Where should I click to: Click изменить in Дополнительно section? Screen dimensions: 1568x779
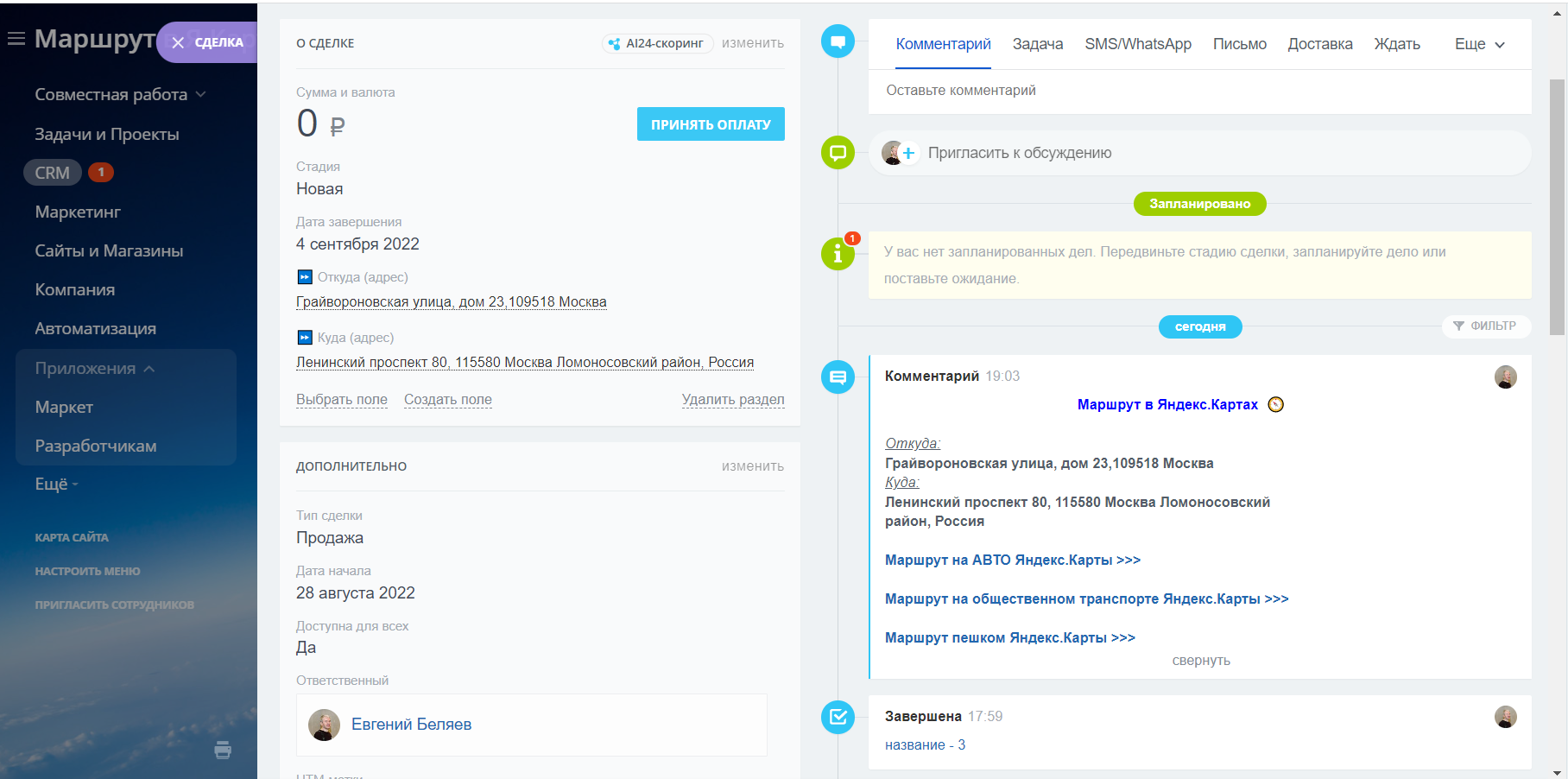[x=753, y=466]
